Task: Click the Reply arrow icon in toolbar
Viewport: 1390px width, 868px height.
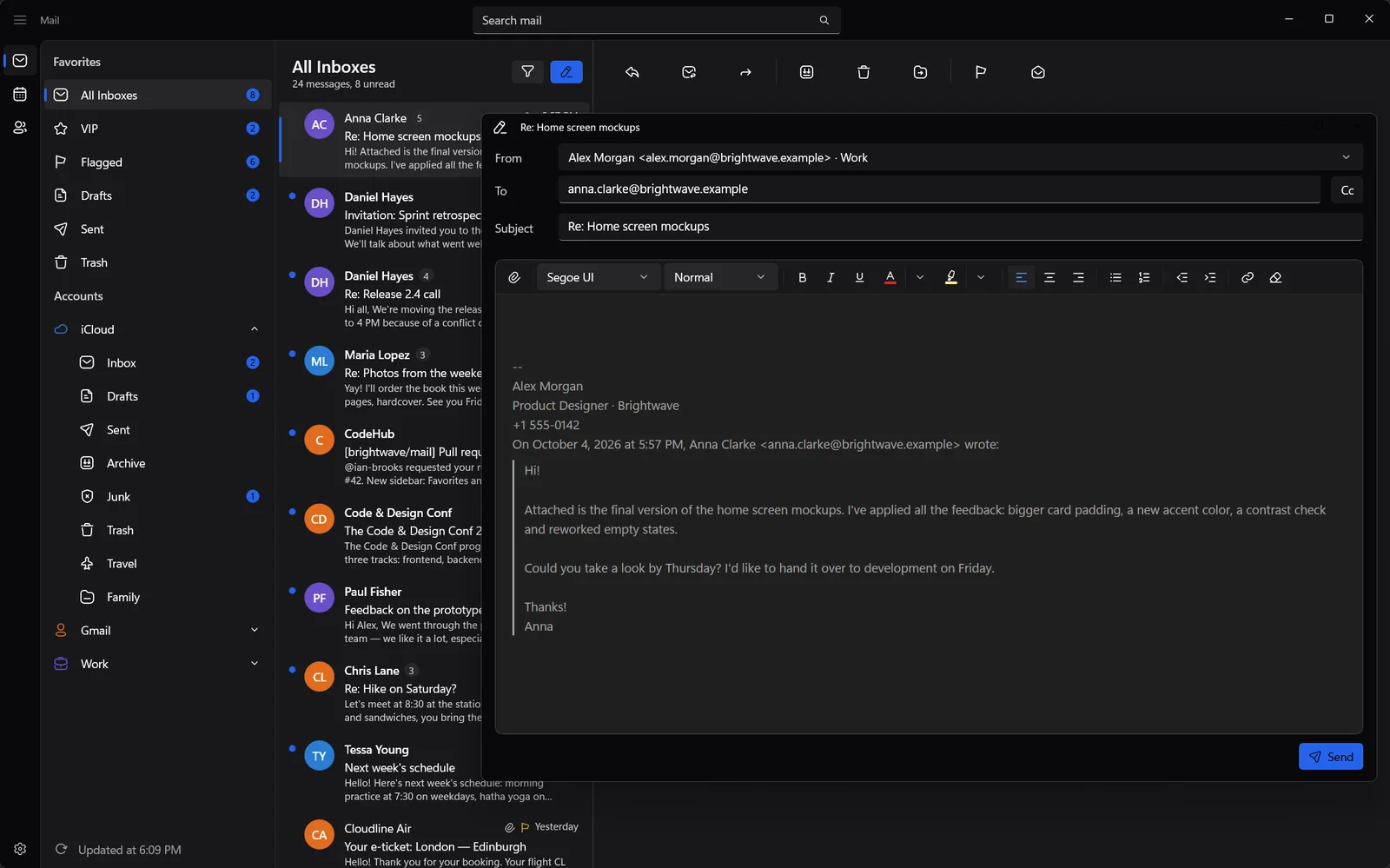Action: [632, 72]
